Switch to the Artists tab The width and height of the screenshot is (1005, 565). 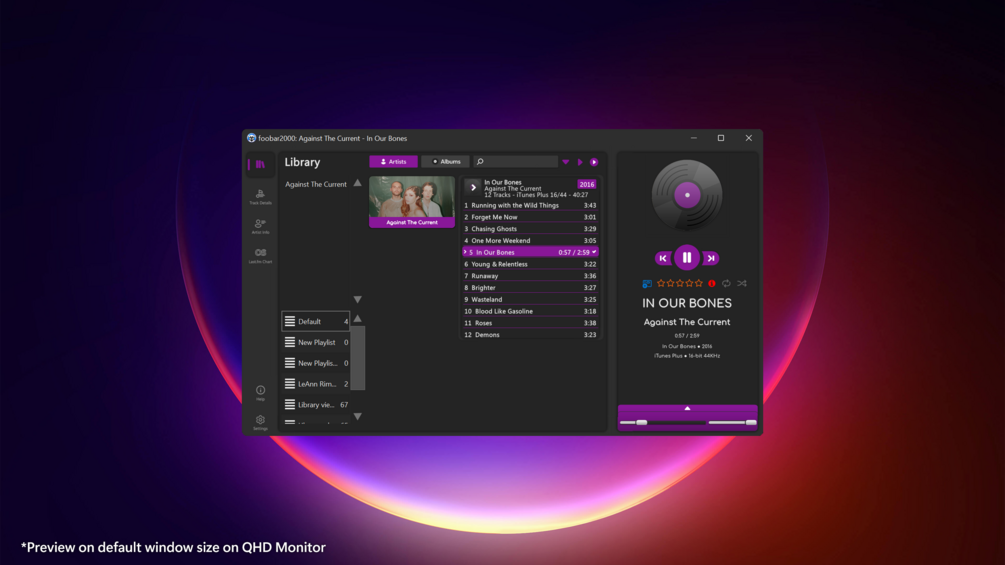[x=394, y=162]
